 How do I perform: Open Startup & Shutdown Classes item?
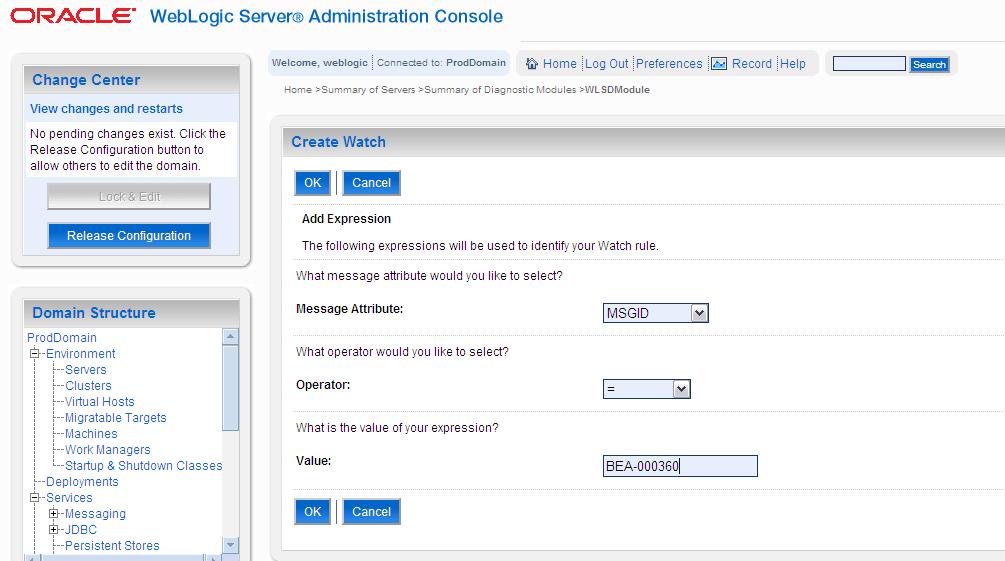pyautogui.click(x=144, y=465)
